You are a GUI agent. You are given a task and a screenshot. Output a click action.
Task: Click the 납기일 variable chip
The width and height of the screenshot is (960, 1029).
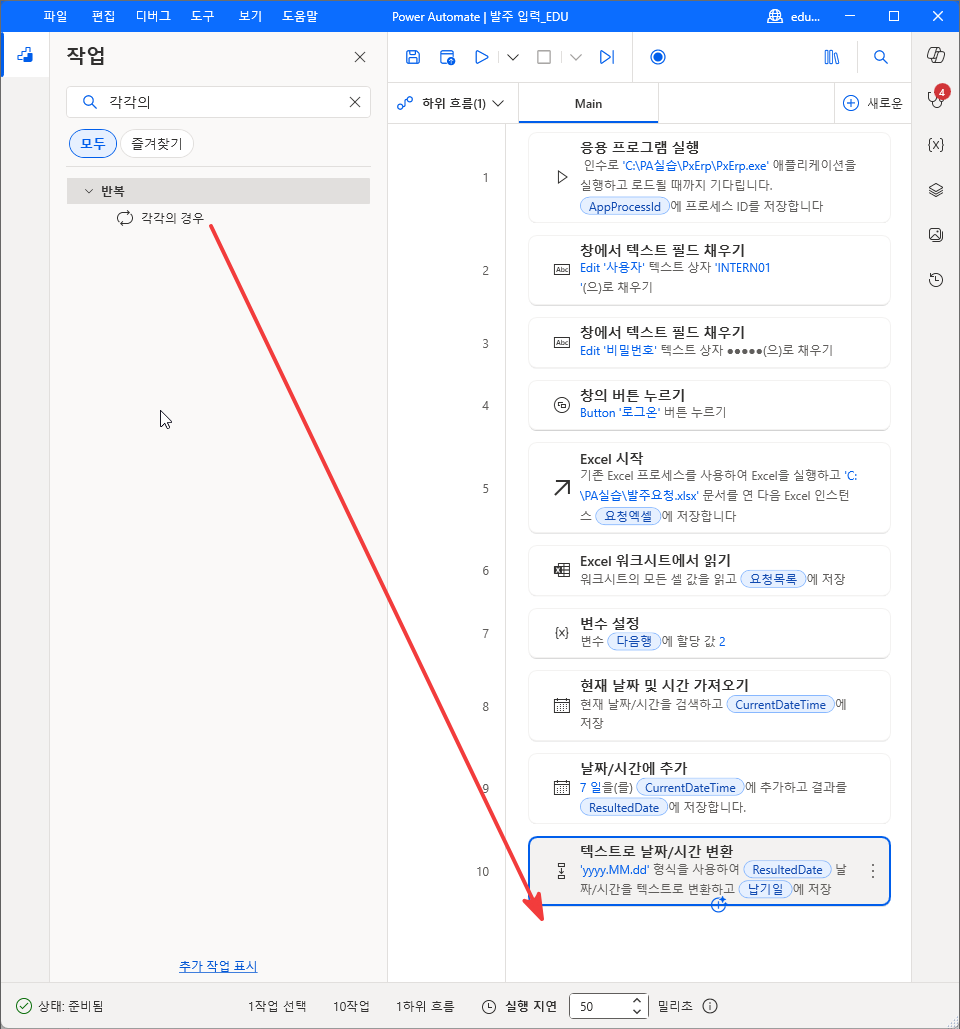click(765, 889)
